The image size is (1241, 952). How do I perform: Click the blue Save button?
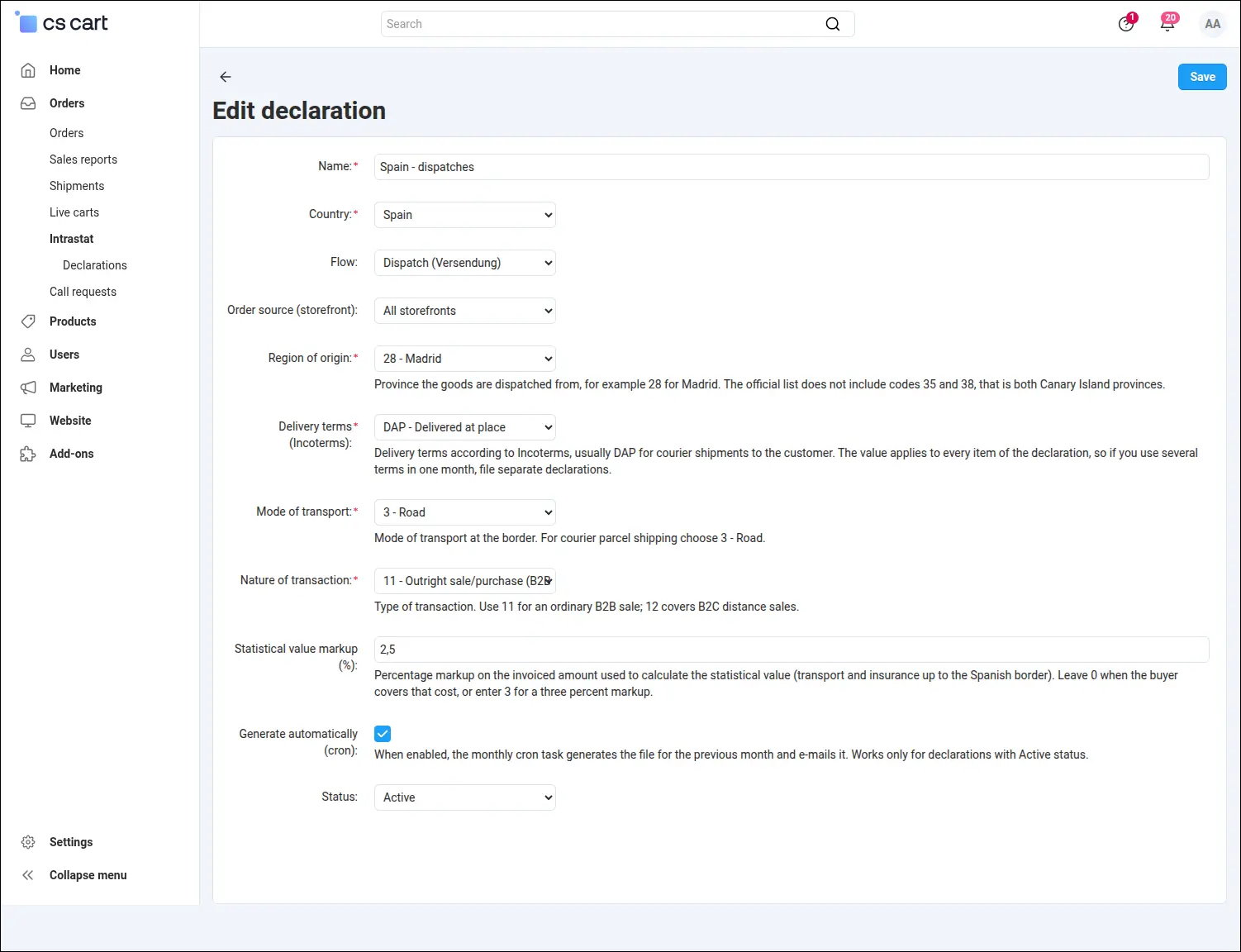(1202, 77)
